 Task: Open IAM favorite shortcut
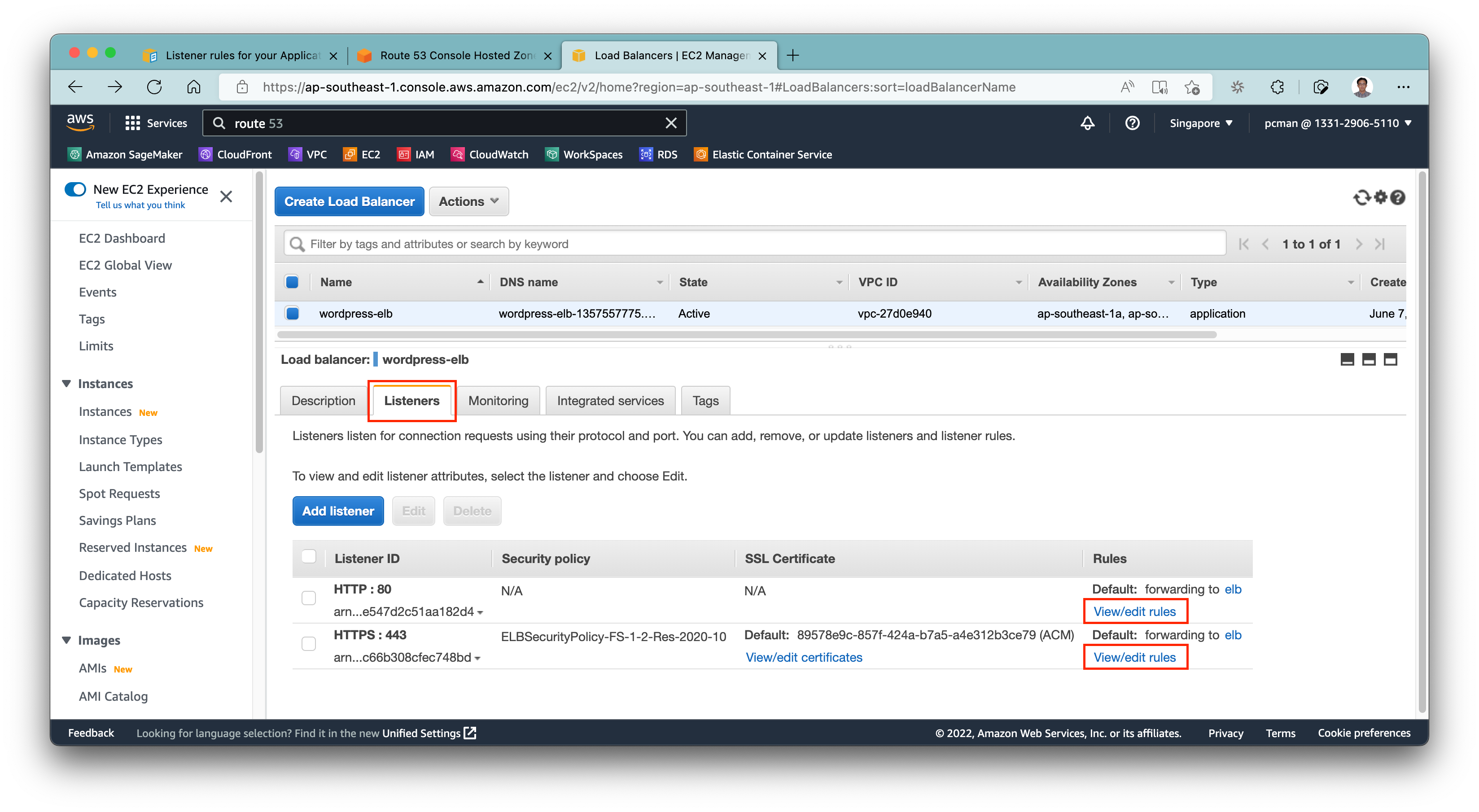pos(416,154)
